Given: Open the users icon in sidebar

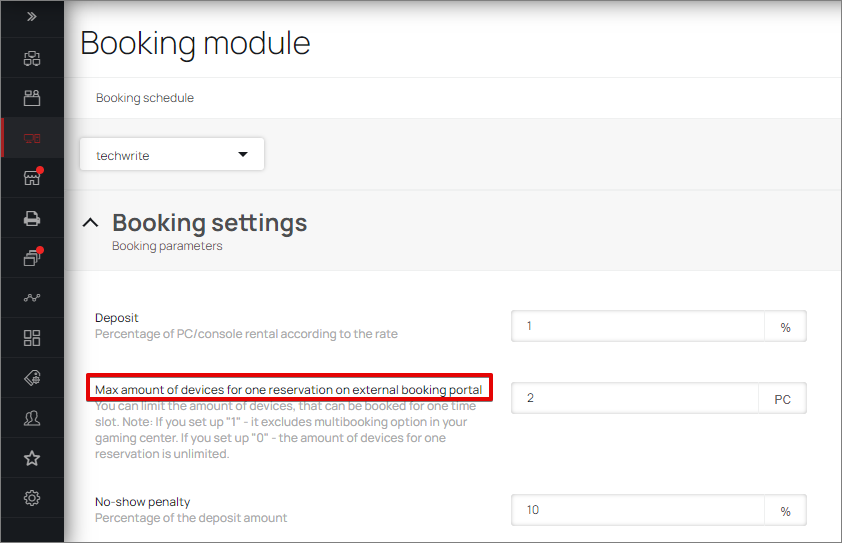Looking at the screenshot, I should click(x=32, y=418).
